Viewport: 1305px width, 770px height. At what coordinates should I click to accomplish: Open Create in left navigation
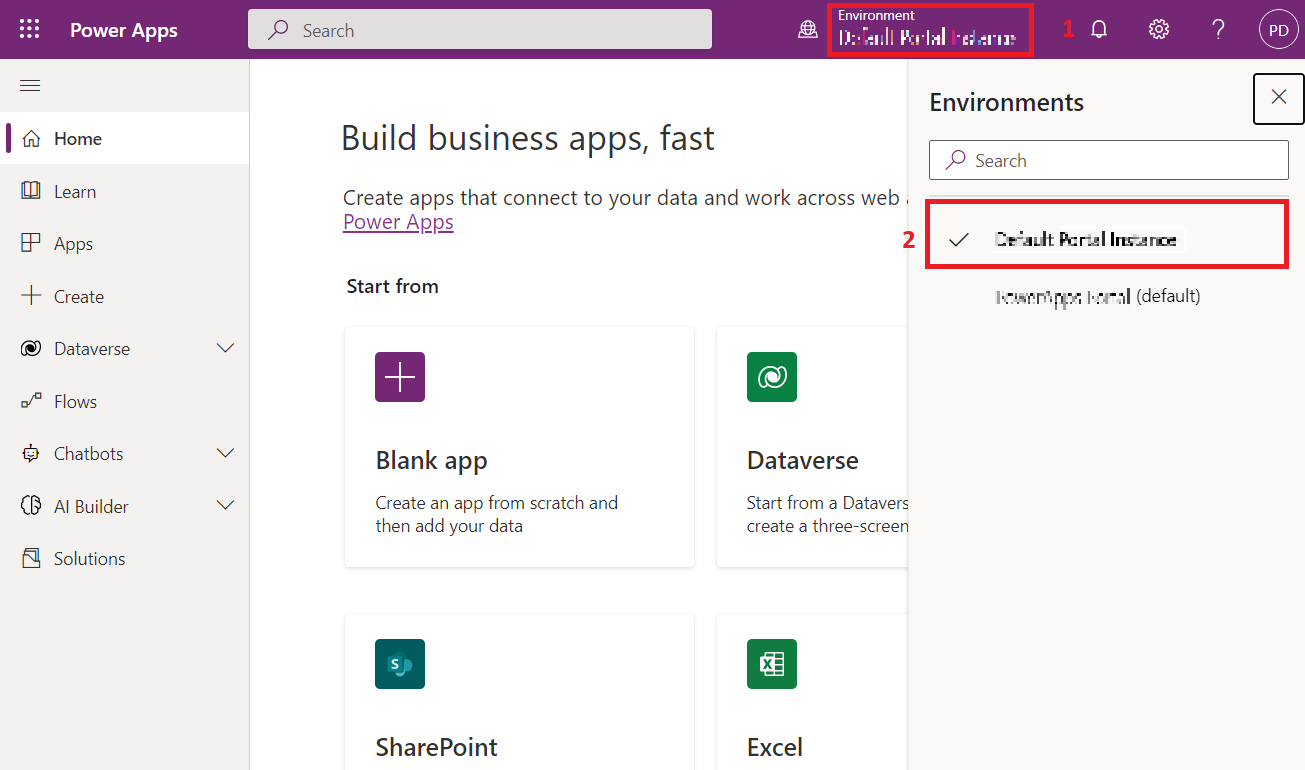click(125, 297)
